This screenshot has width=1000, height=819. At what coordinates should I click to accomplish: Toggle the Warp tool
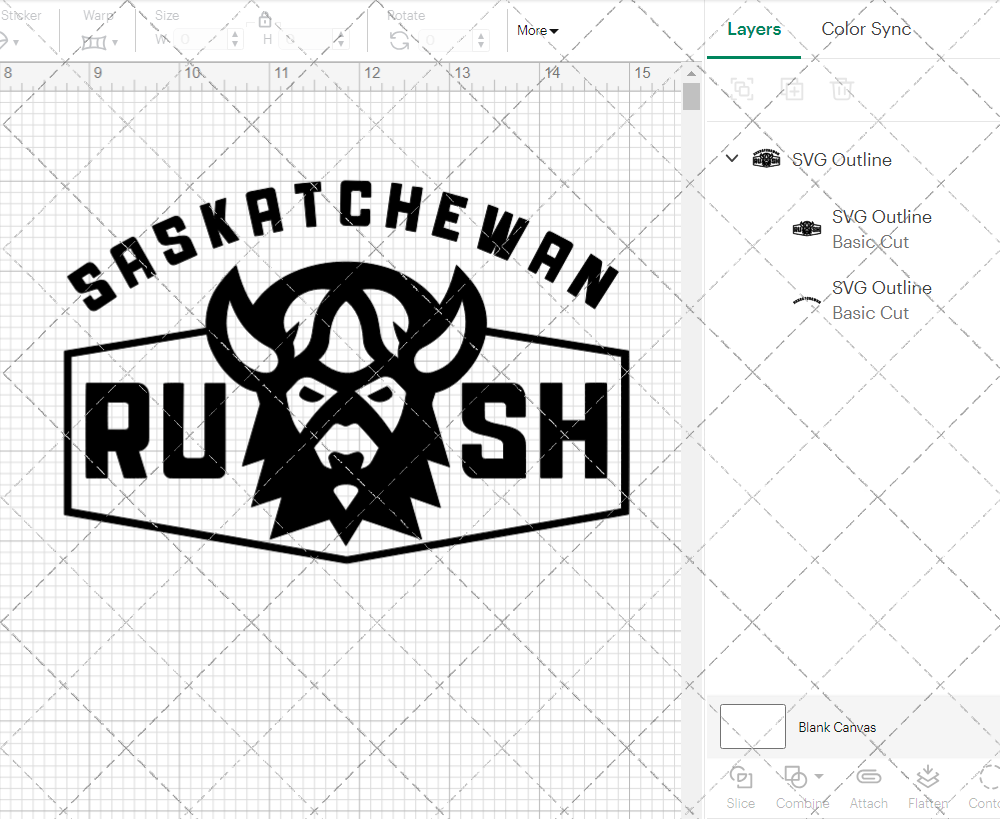click(96, 42)
